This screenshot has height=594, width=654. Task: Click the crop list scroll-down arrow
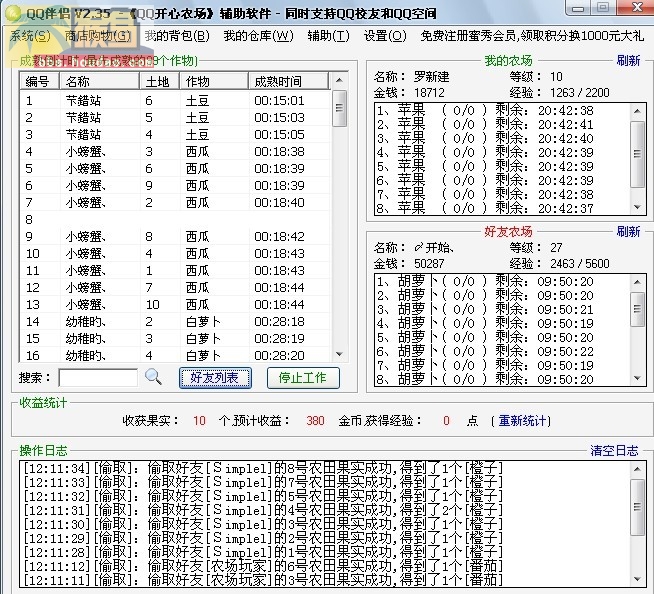340,354
